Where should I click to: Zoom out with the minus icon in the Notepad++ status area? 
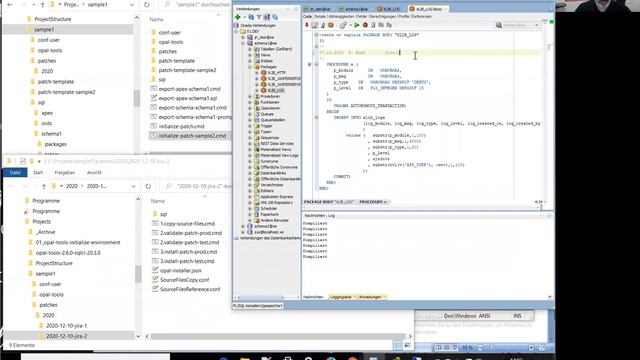coord(480,347)
